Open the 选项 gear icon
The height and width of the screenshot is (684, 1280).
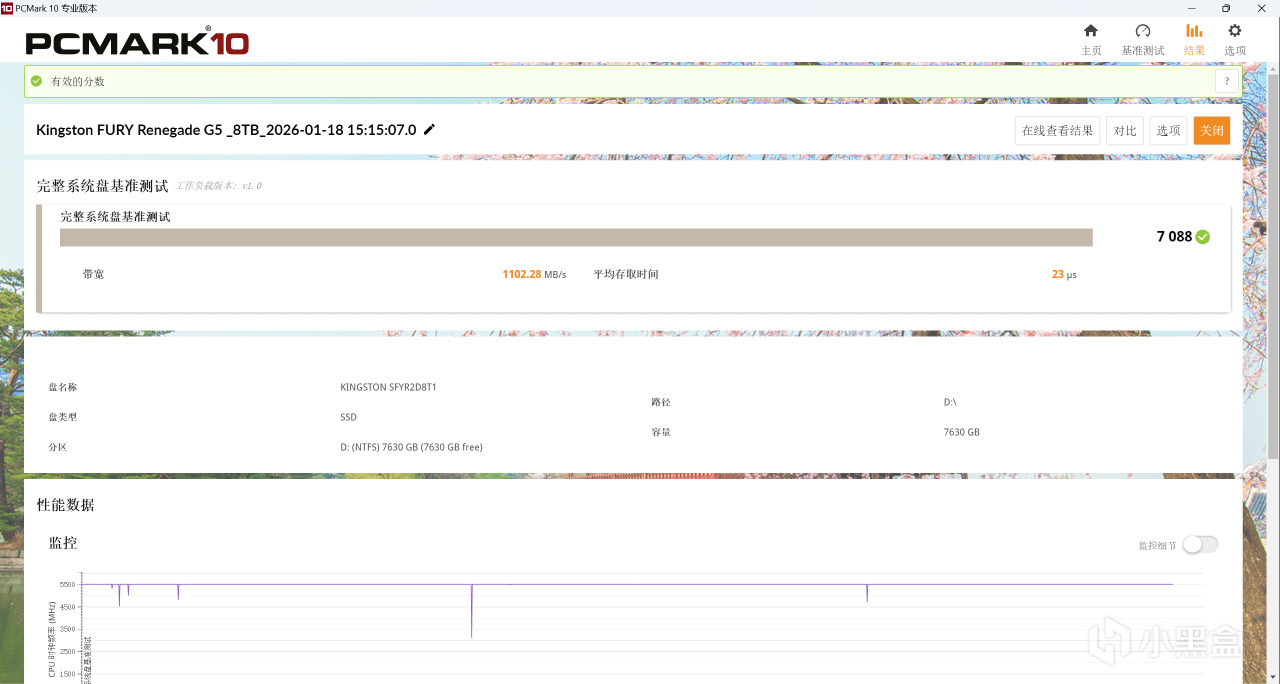[x=1235, y=31]
